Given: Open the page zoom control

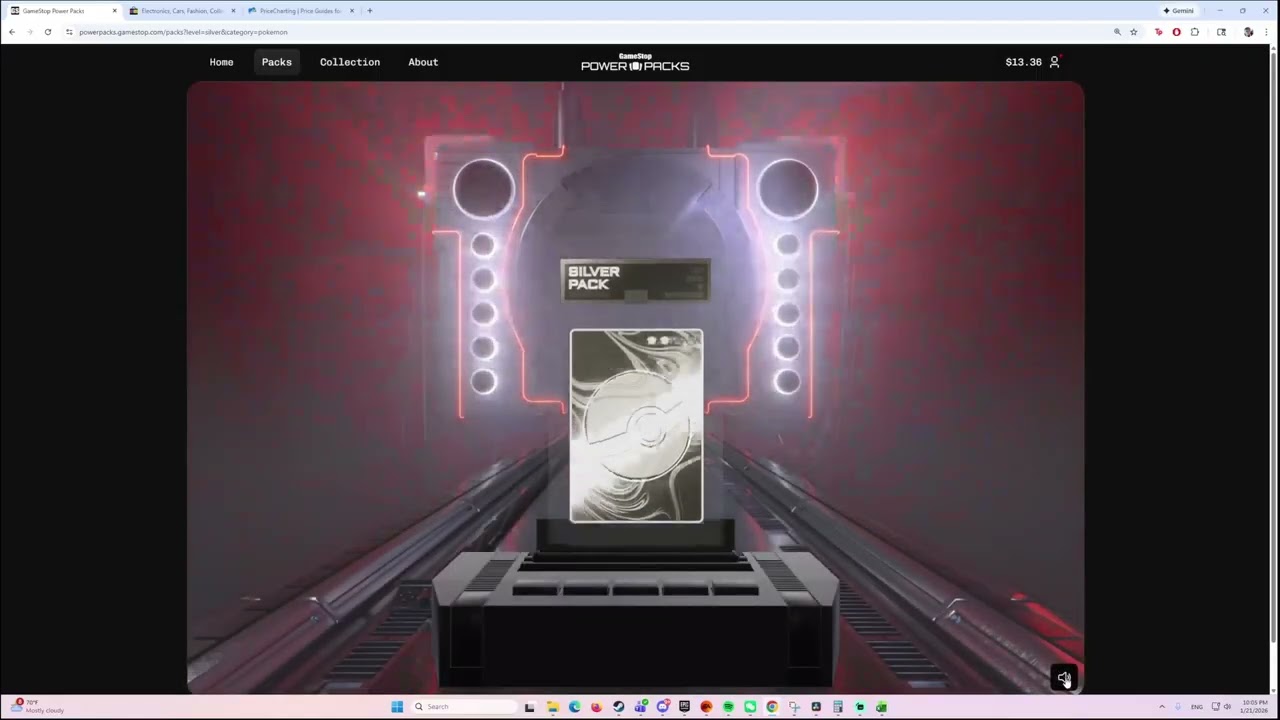Looking at the screenshot, I should pos(1117,32).
